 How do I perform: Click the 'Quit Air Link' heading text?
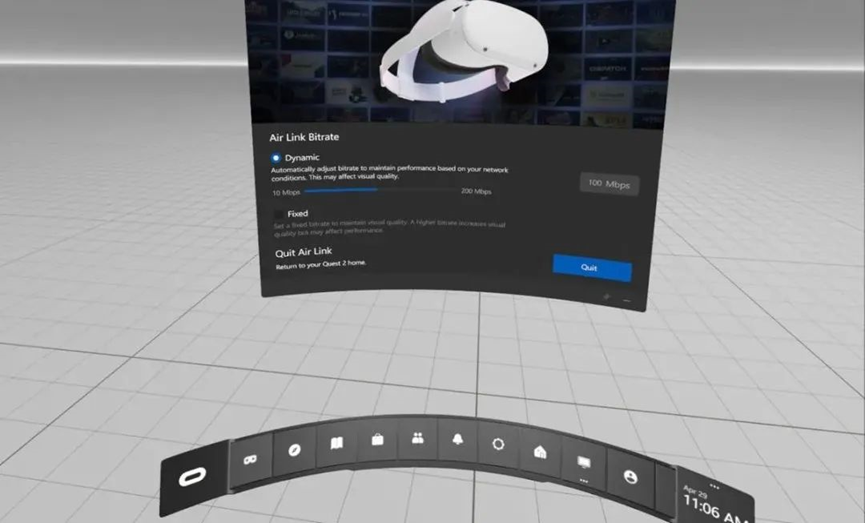303,252
